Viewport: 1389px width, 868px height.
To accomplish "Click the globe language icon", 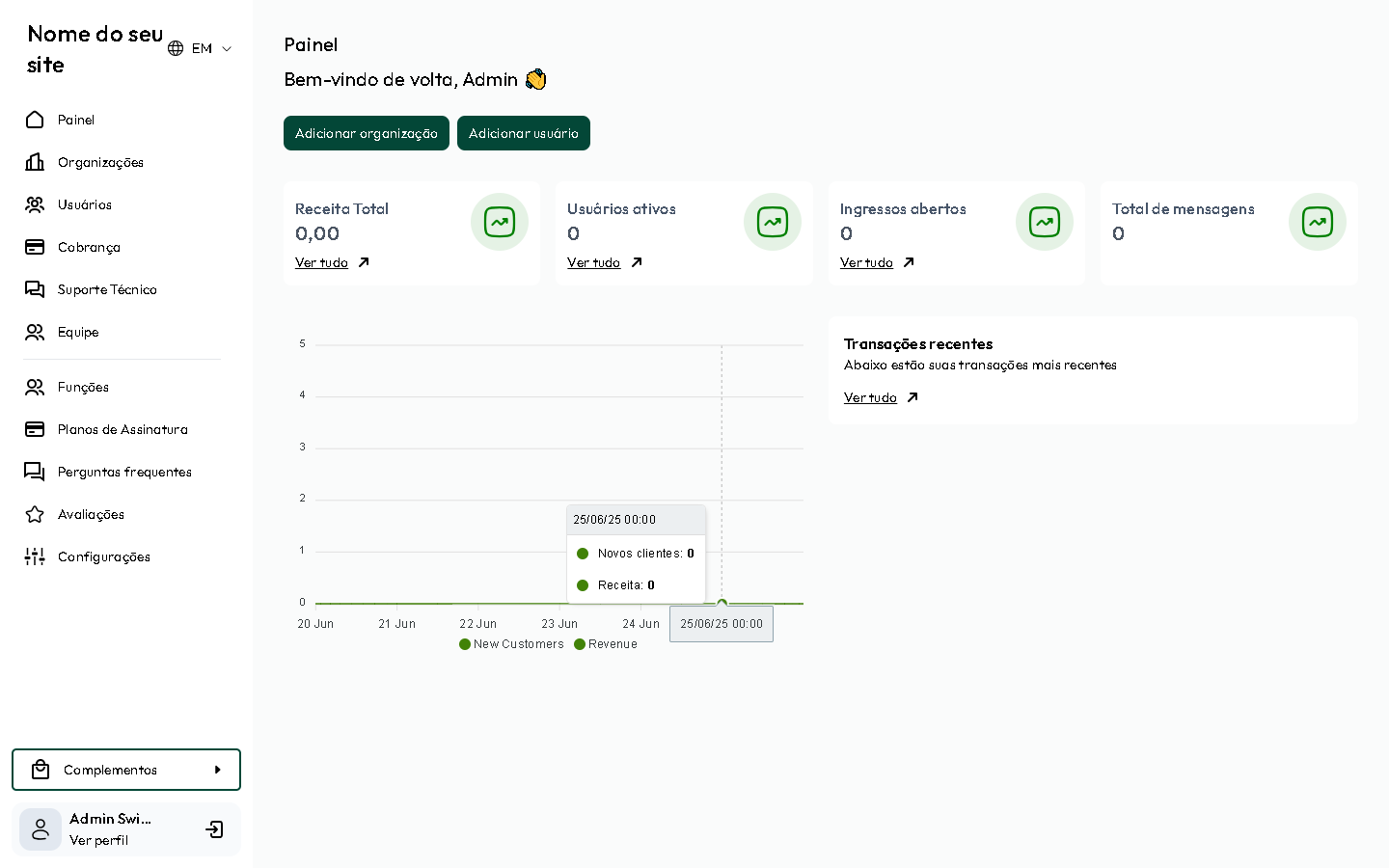I will [x=176, y=48].
